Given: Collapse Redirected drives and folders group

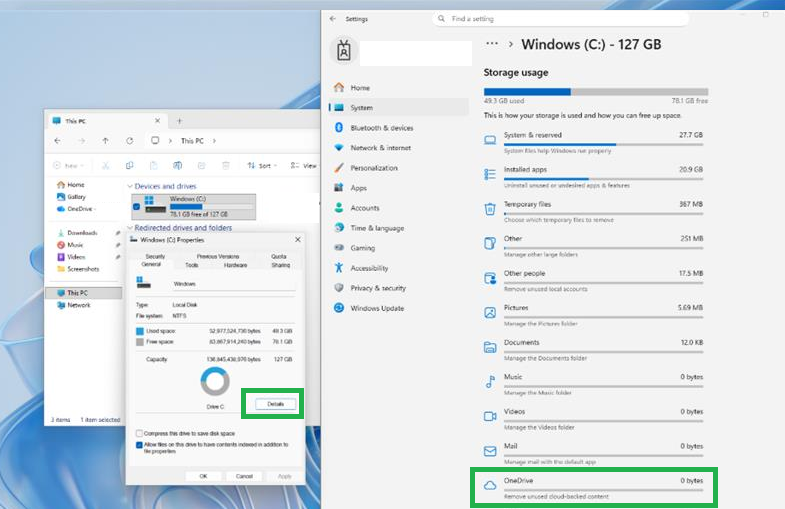Looking at the screenshot, I should (130, 228).
